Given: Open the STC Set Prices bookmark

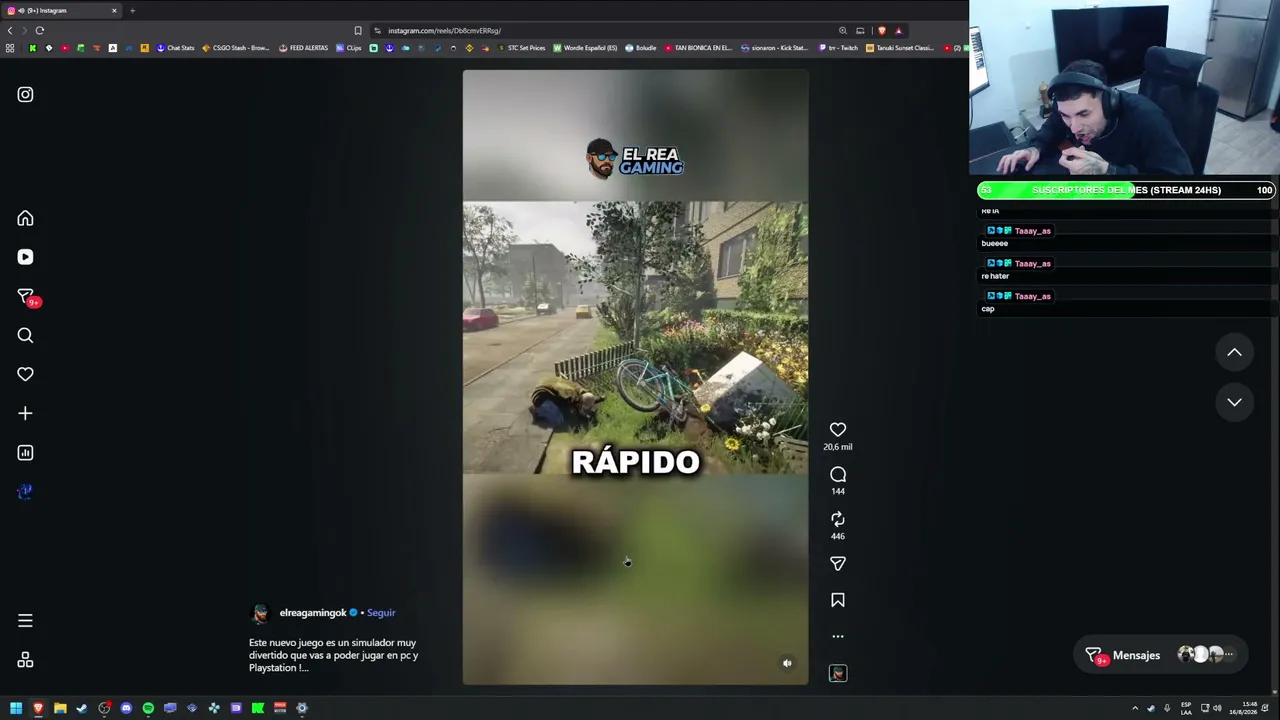Looking at the screenshot, I should click(x=521, y=48).
